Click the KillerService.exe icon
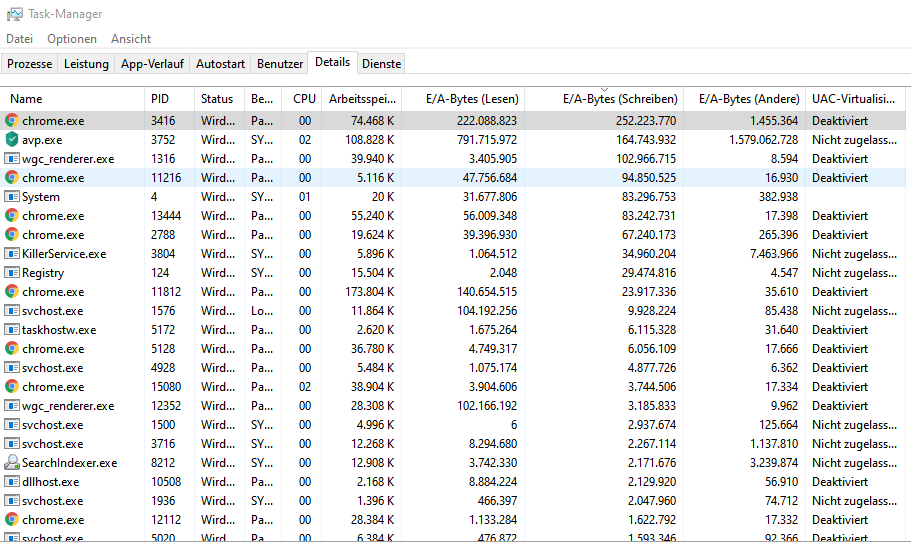Image resolution: width=911 pixels, height=543 pixels. tap(12, 253)
